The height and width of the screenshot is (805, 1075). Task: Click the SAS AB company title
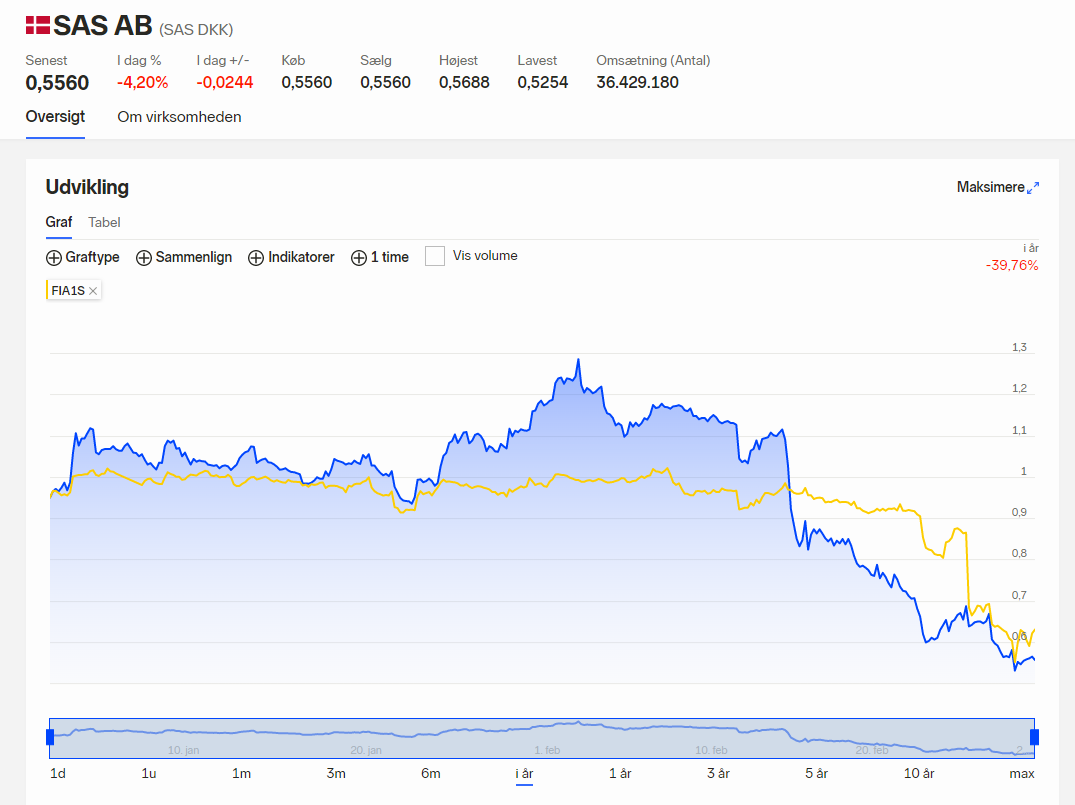[103, 26]
